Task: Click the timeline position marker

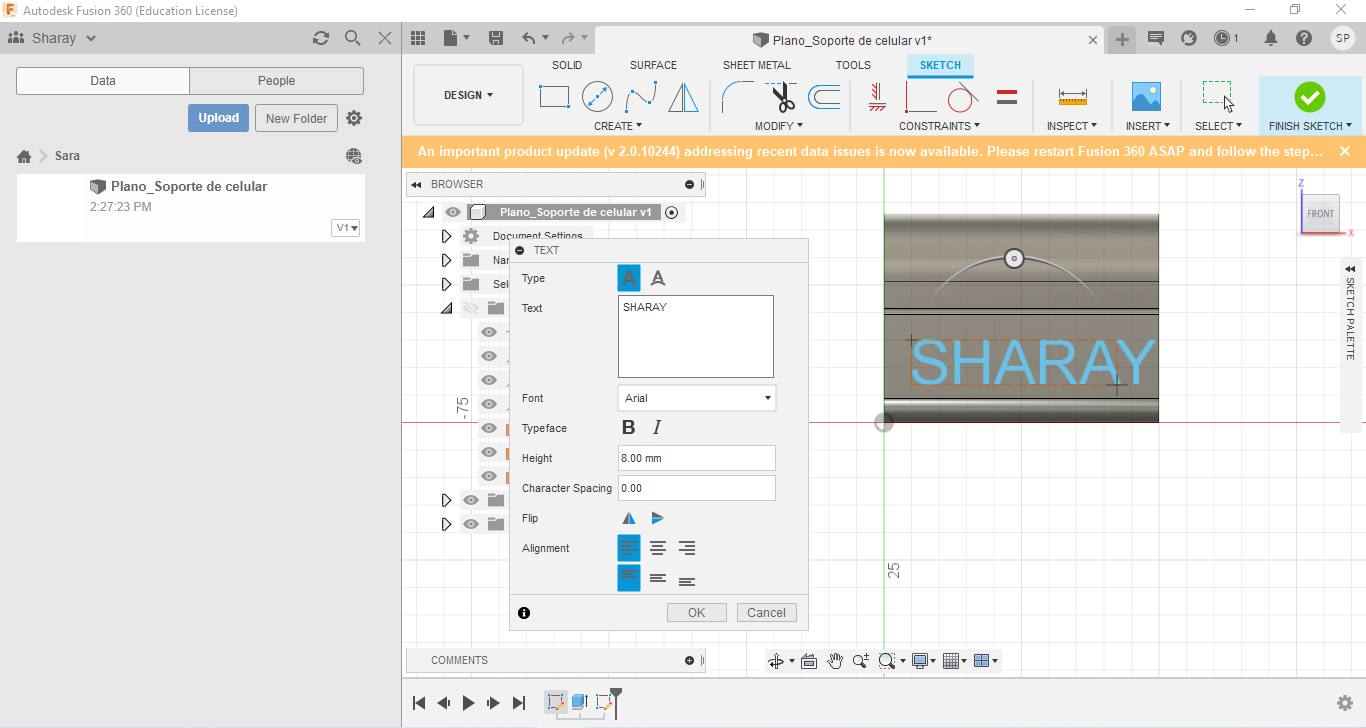Action: [616, 702]
